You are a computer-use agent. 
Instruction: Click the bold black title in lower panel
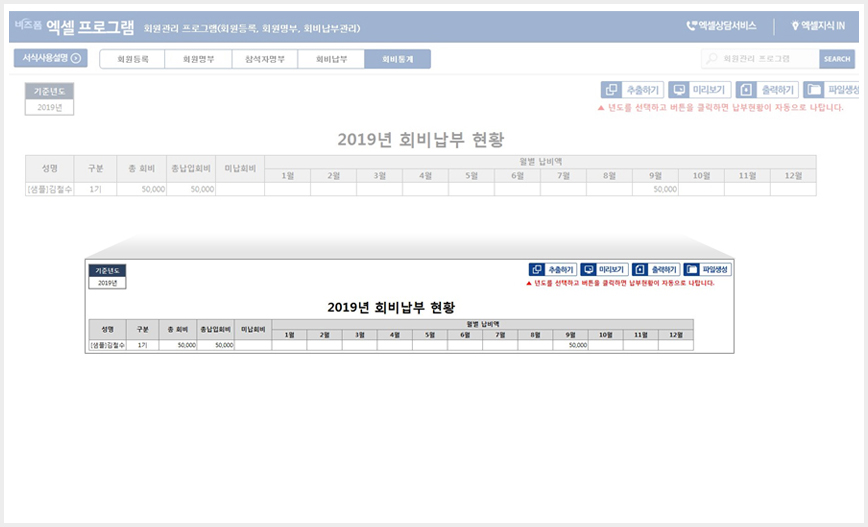point(391,307)
